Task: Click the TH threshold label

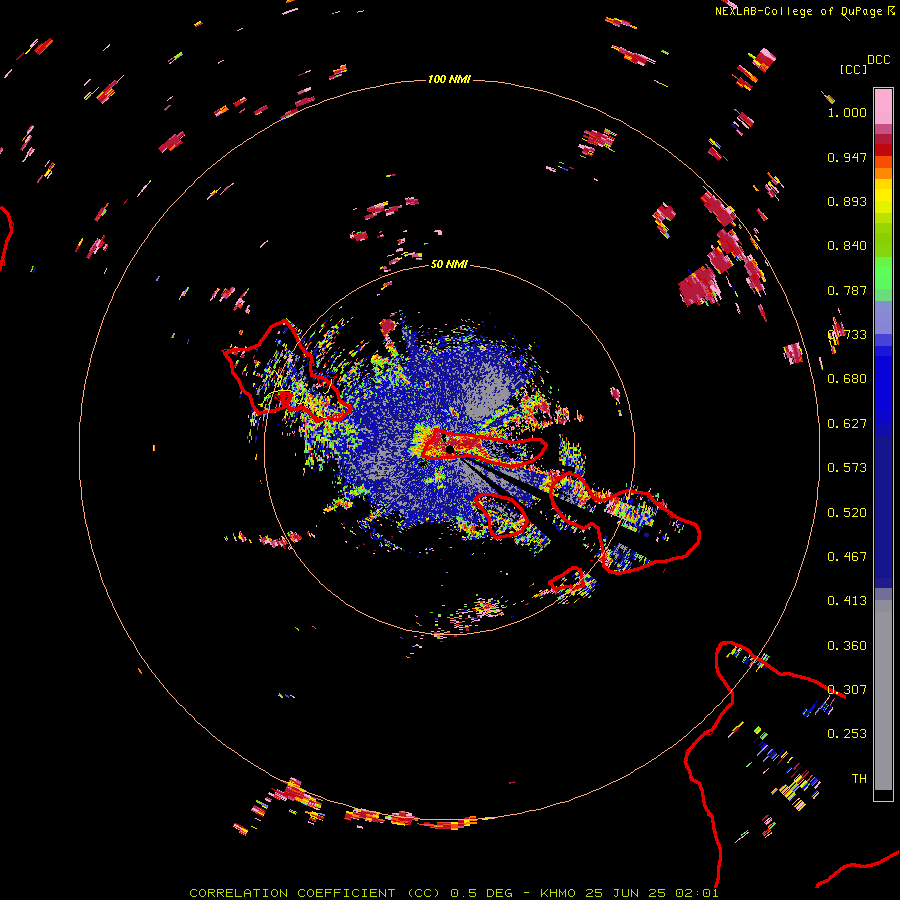Action: [859, 779]
